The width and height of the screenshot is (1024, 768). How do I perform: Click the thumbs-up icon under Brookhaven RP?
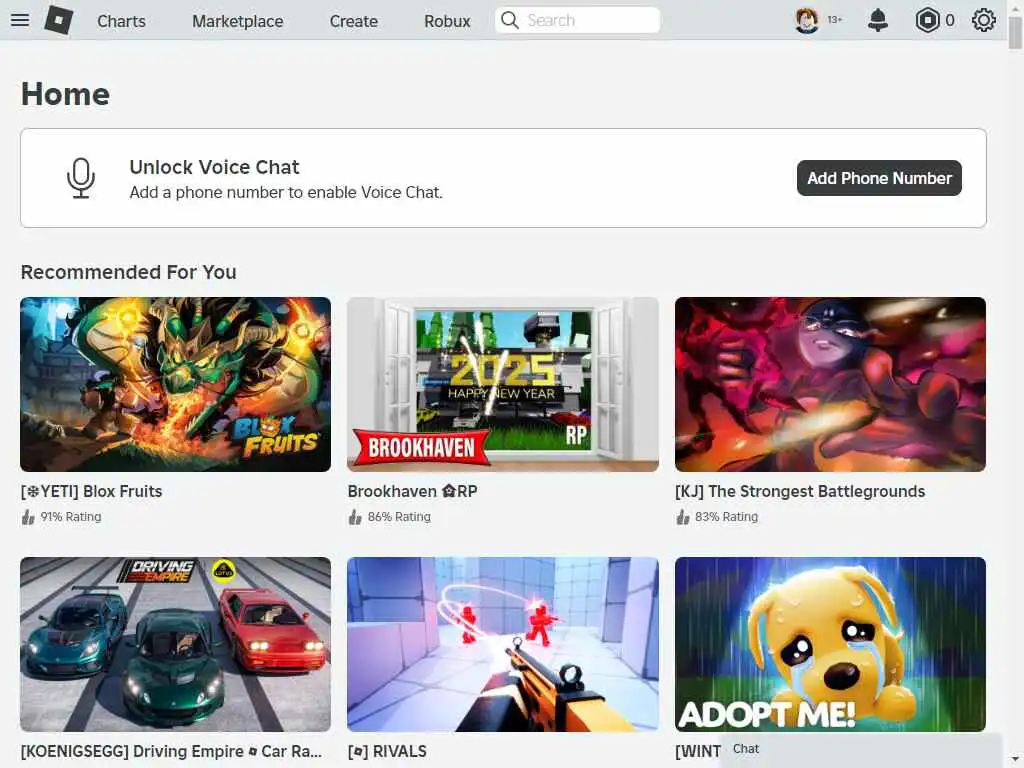tap(355, 517)
